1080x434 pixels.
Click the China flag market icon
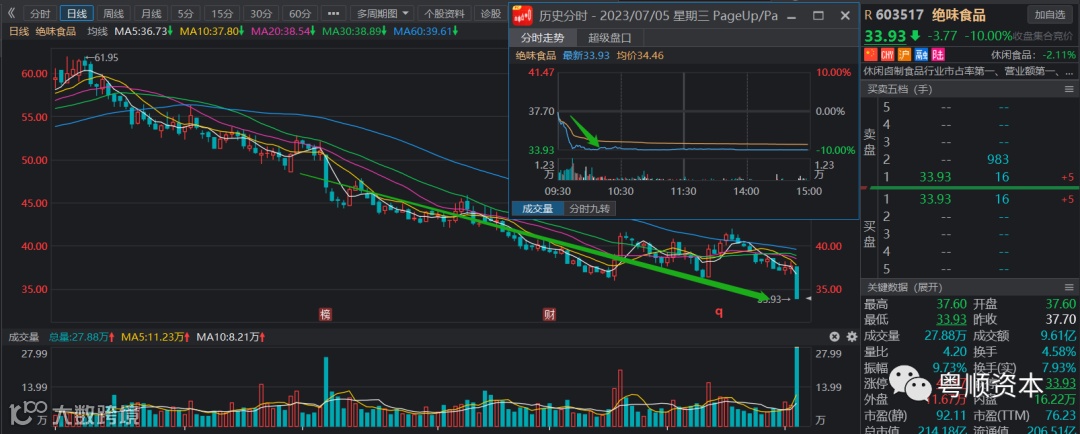point(871,54)
